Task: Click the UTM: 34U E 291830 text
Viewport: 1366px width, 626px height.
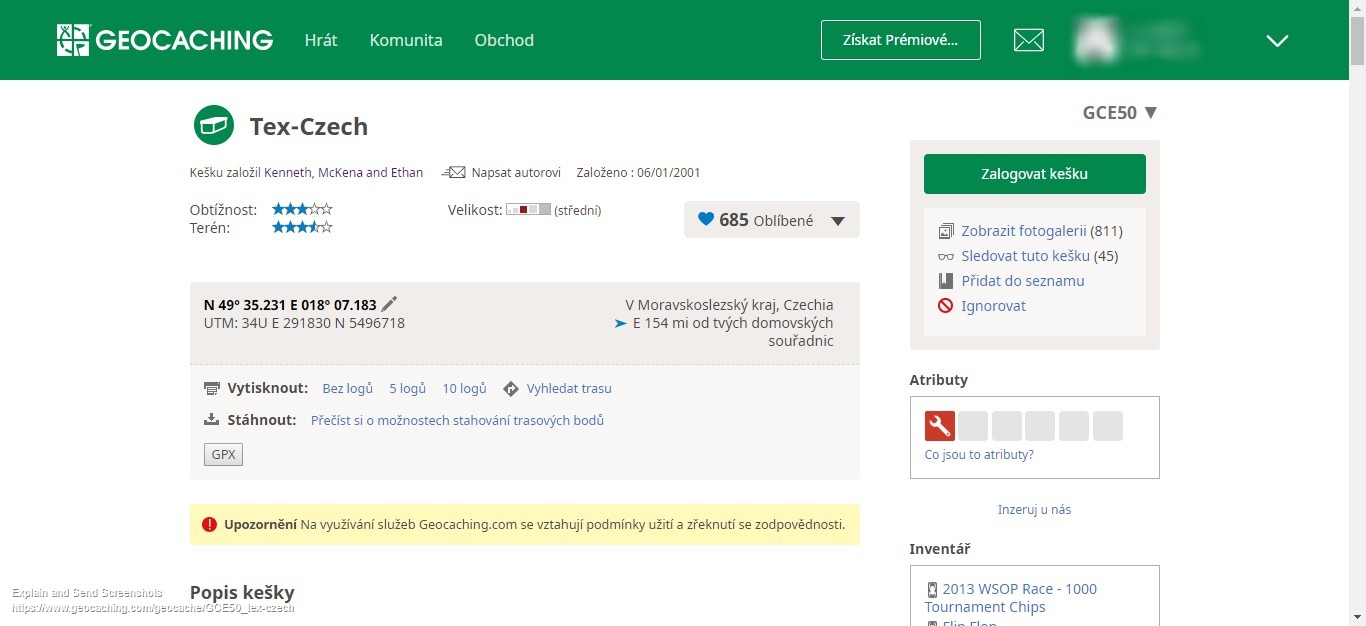Action: (304, 323)
